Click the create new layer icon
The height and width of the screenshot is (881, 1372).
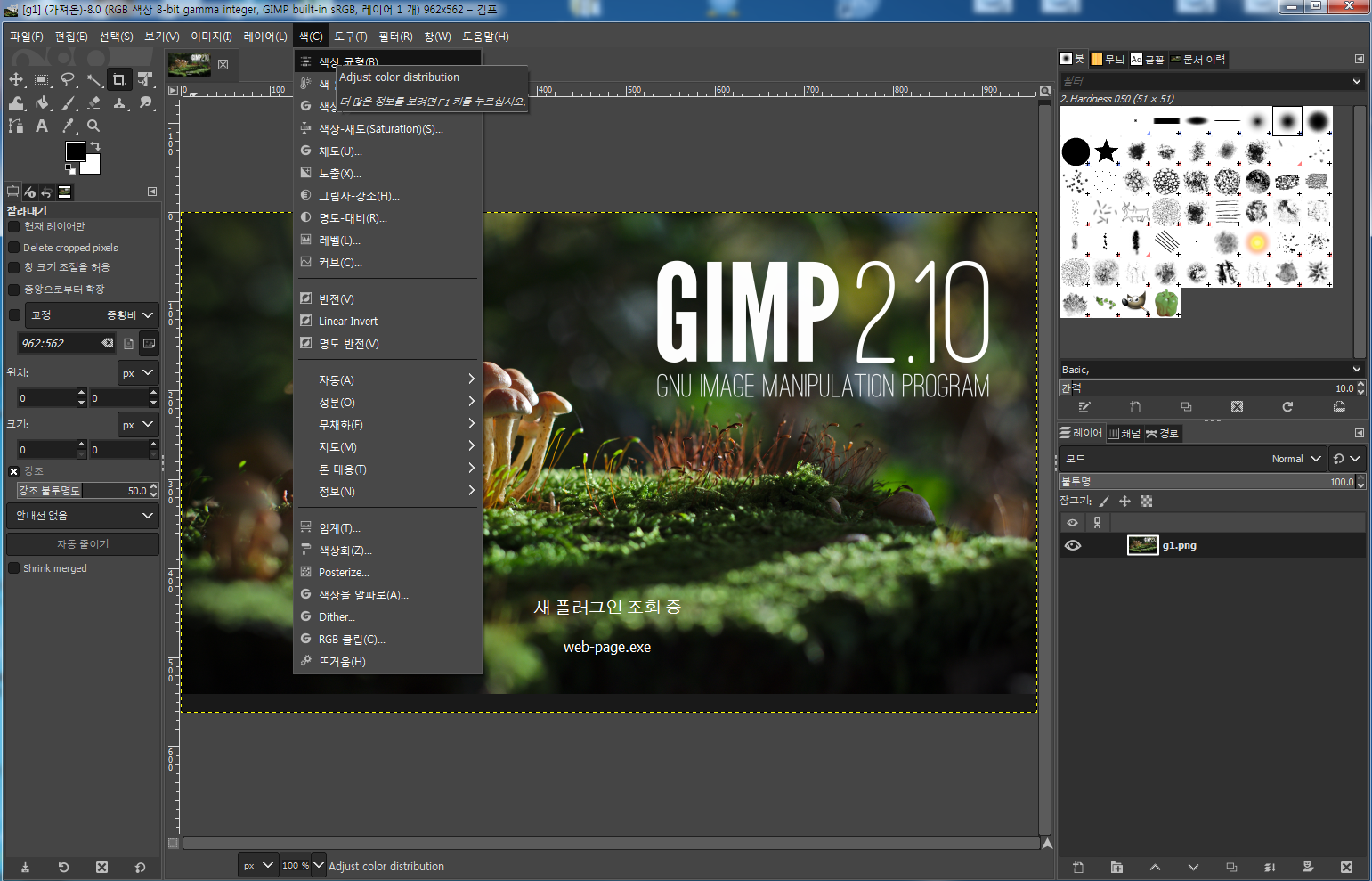[1078, 867]
